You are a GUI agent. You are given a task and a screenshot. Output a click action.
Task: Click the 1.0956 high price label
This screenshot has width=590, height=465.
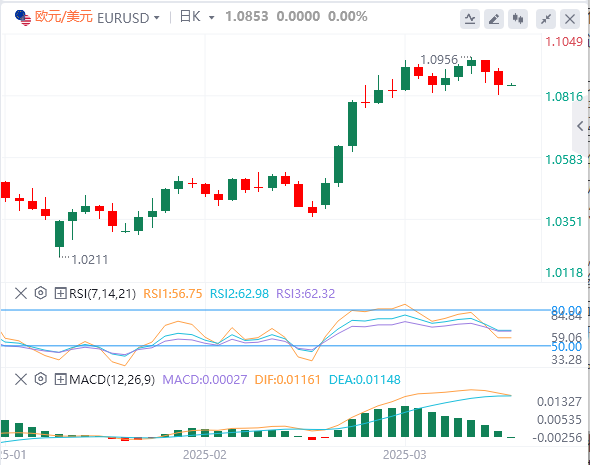click(439, 60)
